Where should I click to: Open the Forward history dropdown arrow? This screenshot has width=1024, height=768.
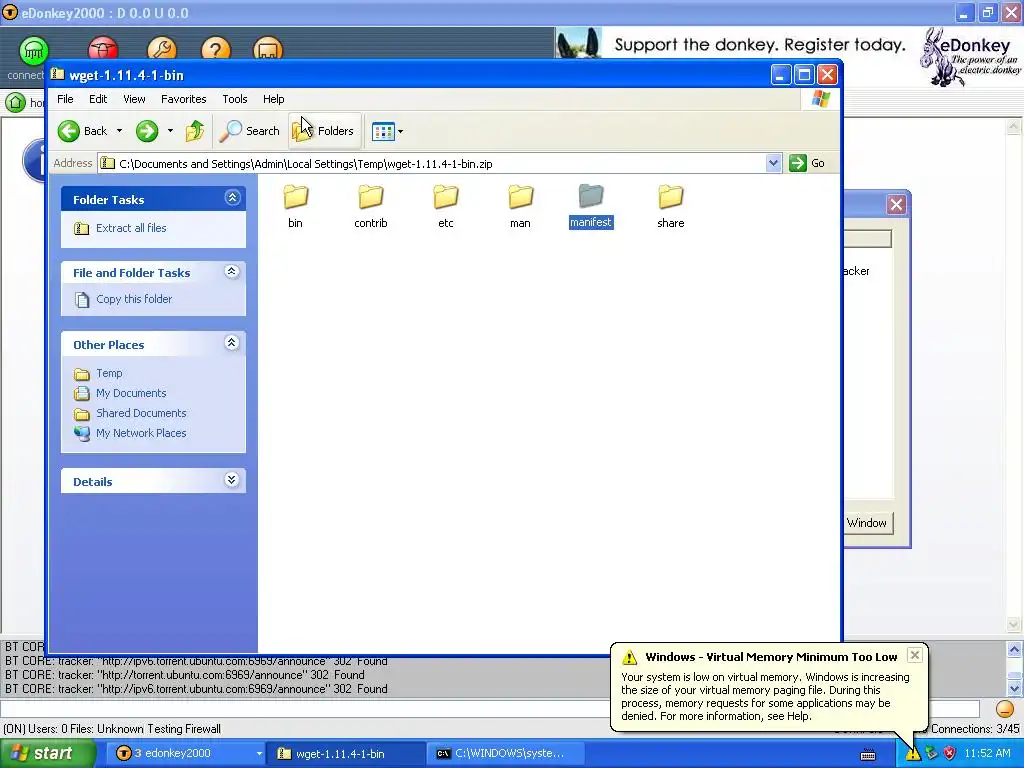point(170,131)
